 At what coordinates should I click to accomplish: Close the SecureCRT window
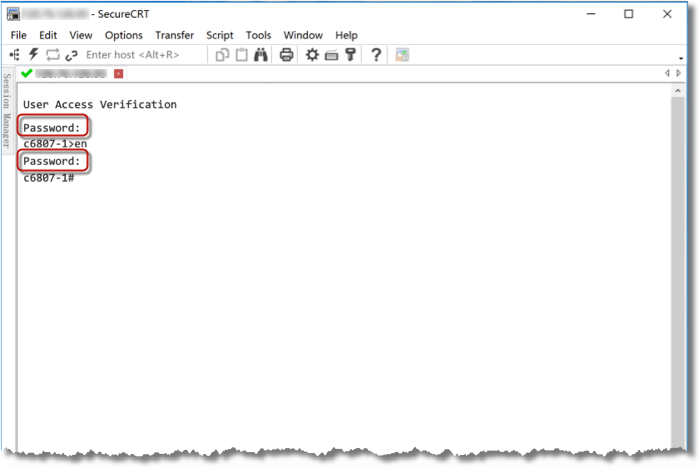[x=667, y=14]
